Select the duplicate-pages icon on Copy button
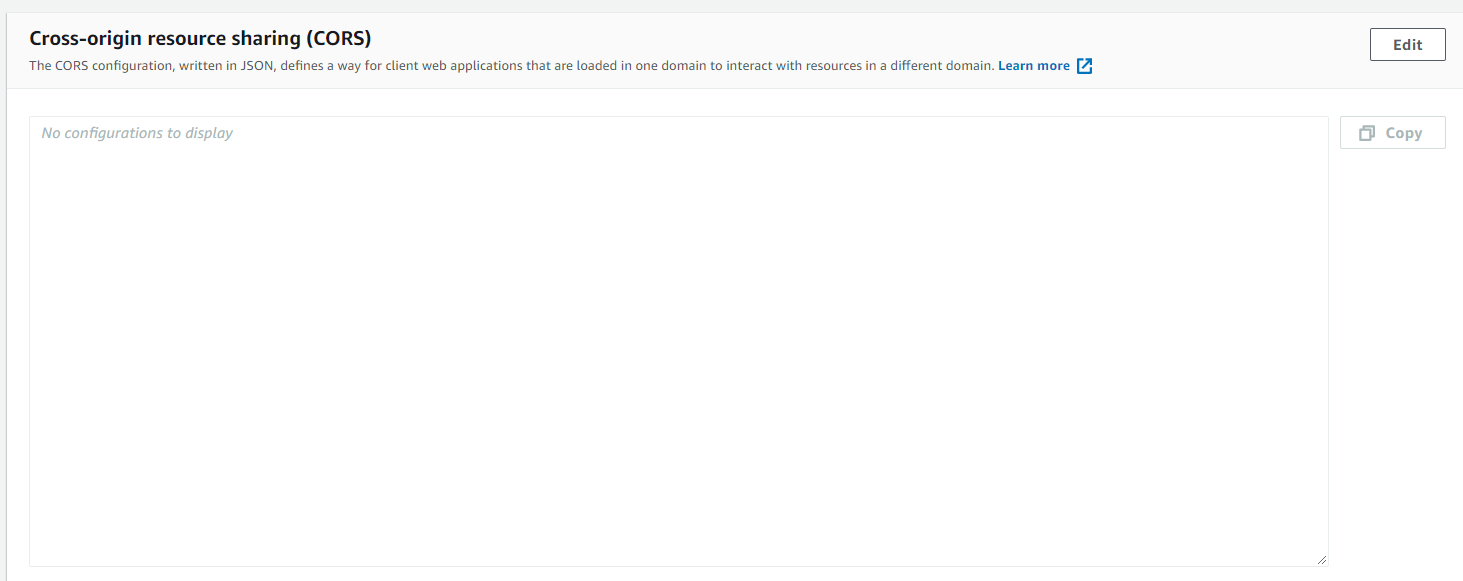Image resolution: width=1463 pixels, height=581 pixels. click(1369, 132)
